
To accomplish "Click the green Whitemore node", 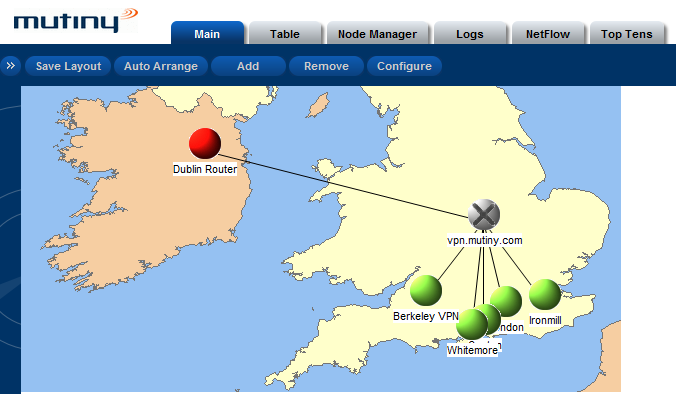I will tap(472, 324).
